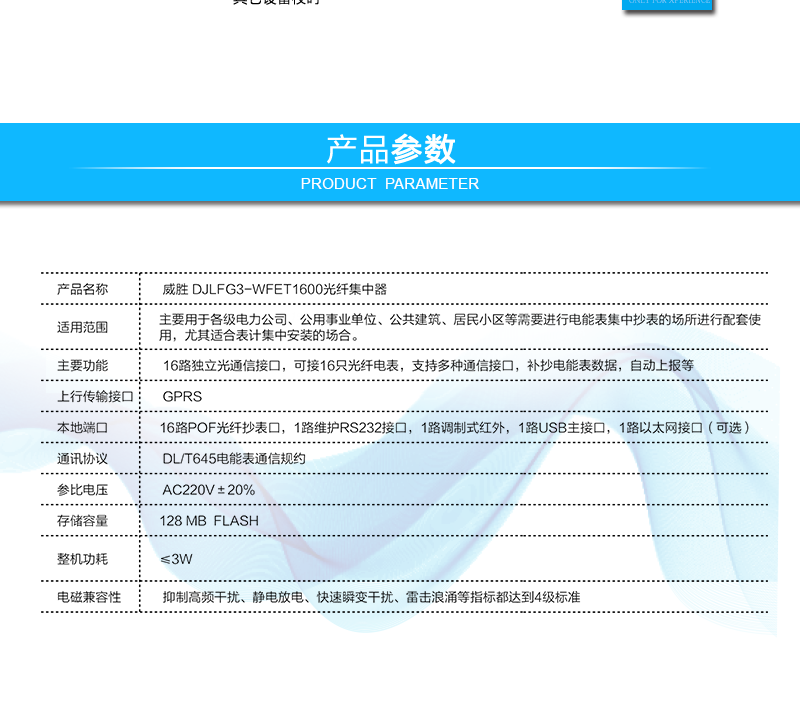Click the ≤3W power value
Viewport: 800px width, 718px height.
tap(177, 559)
